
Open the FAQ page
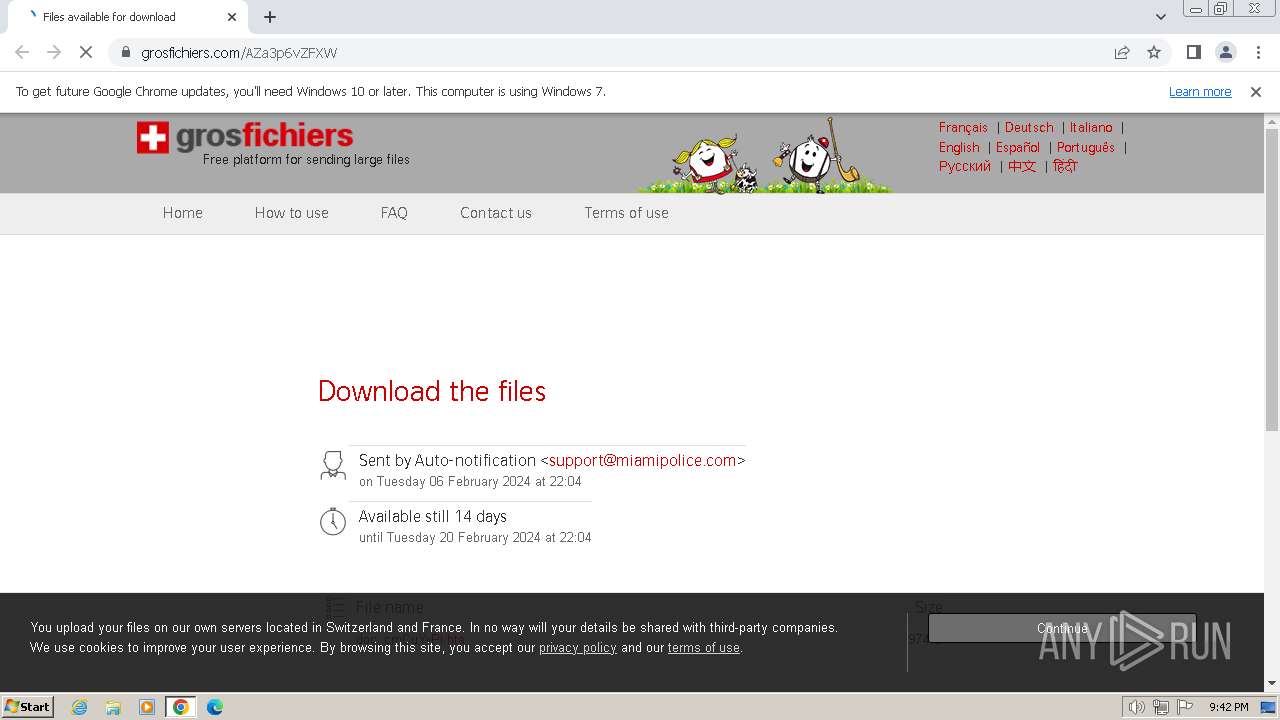(394, 213)
